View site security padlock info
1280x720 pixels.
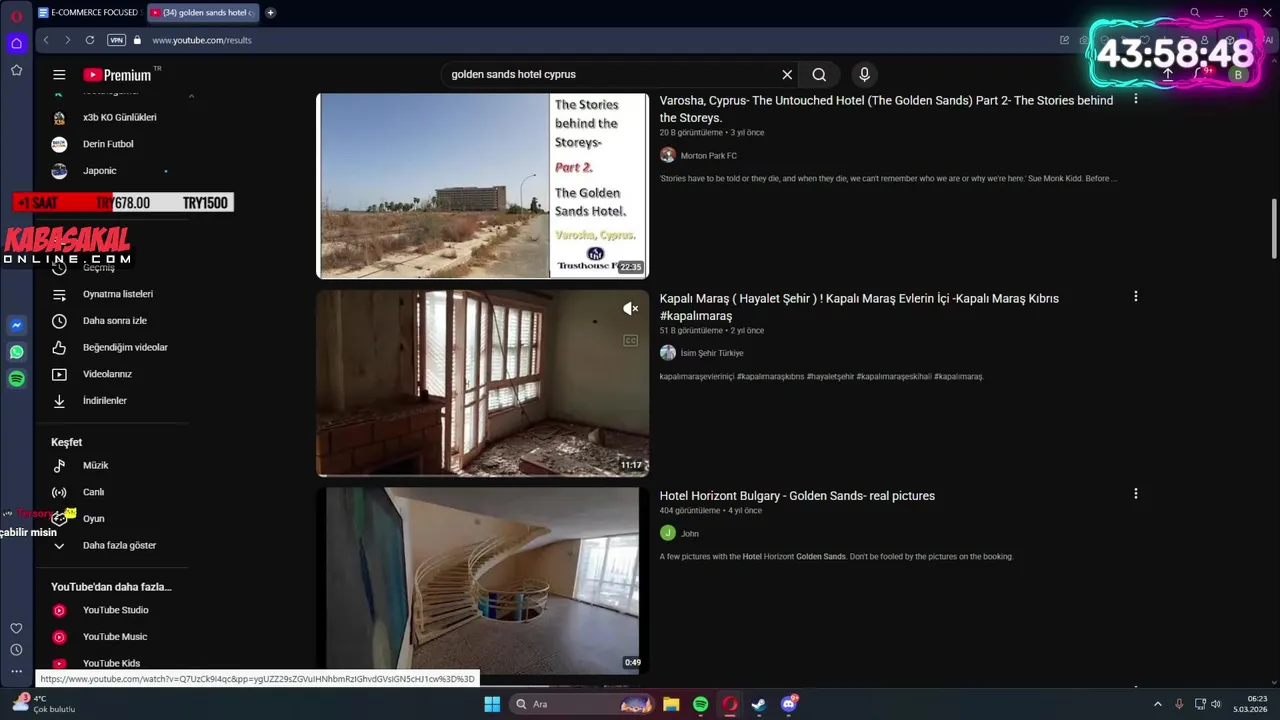click(138, 40)
